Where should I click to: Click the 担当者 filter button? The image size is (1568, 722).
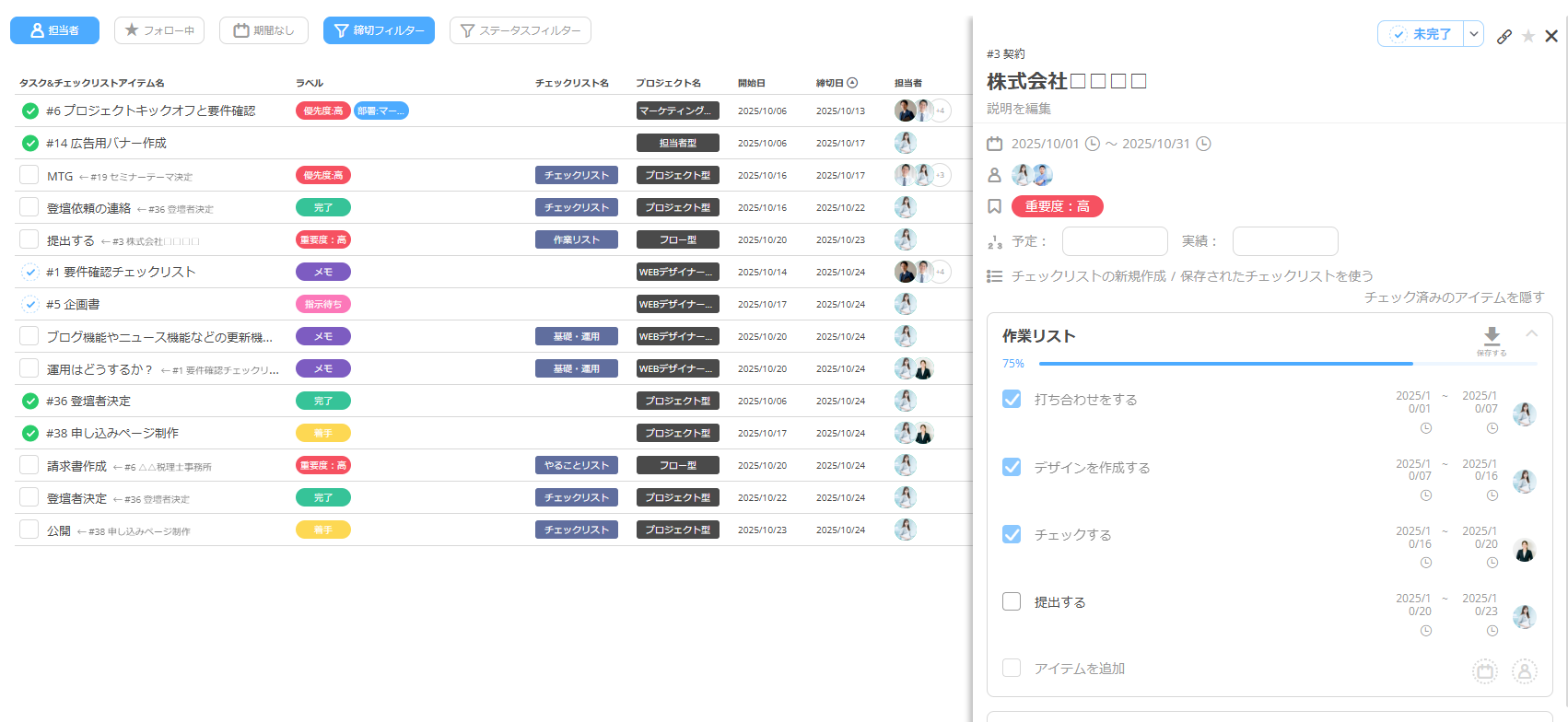click(x=54, y=30)
